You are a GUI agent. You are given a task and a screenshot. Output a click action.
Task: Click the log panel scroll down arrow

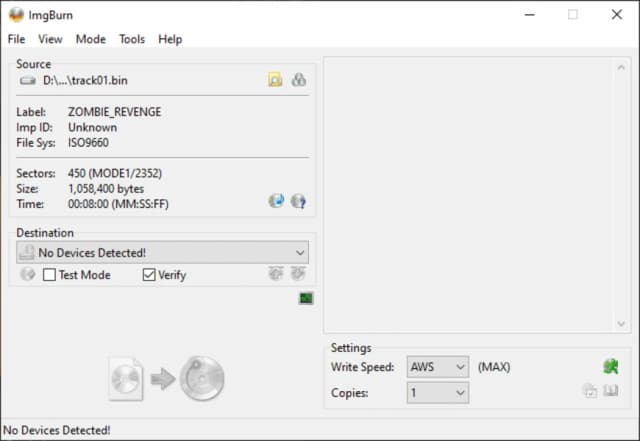[x=621, y=324]
